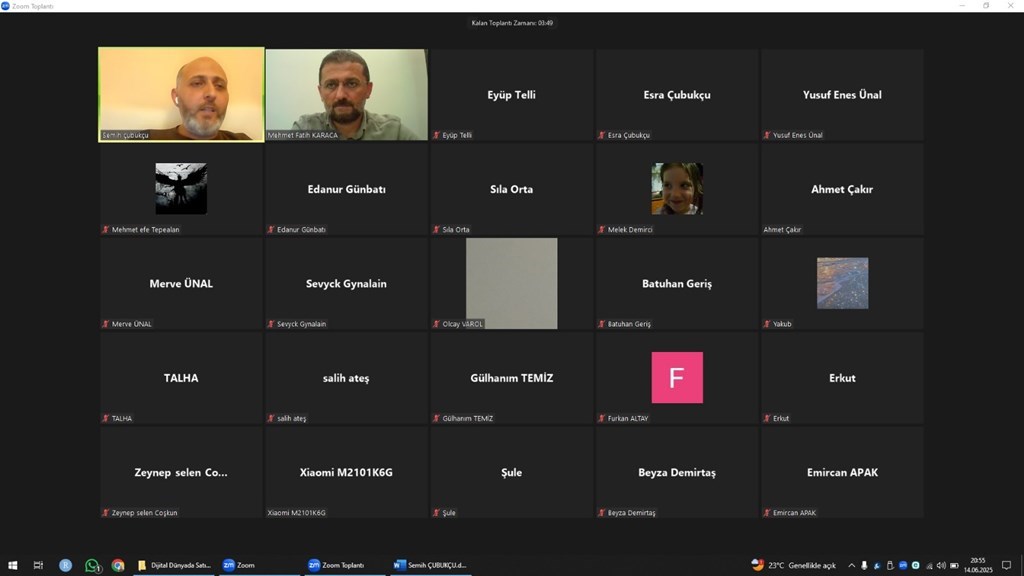The width and height of the screenshot is (1024, 576).
Task: Open the notification center icon
Action: tap(1006, 565)
